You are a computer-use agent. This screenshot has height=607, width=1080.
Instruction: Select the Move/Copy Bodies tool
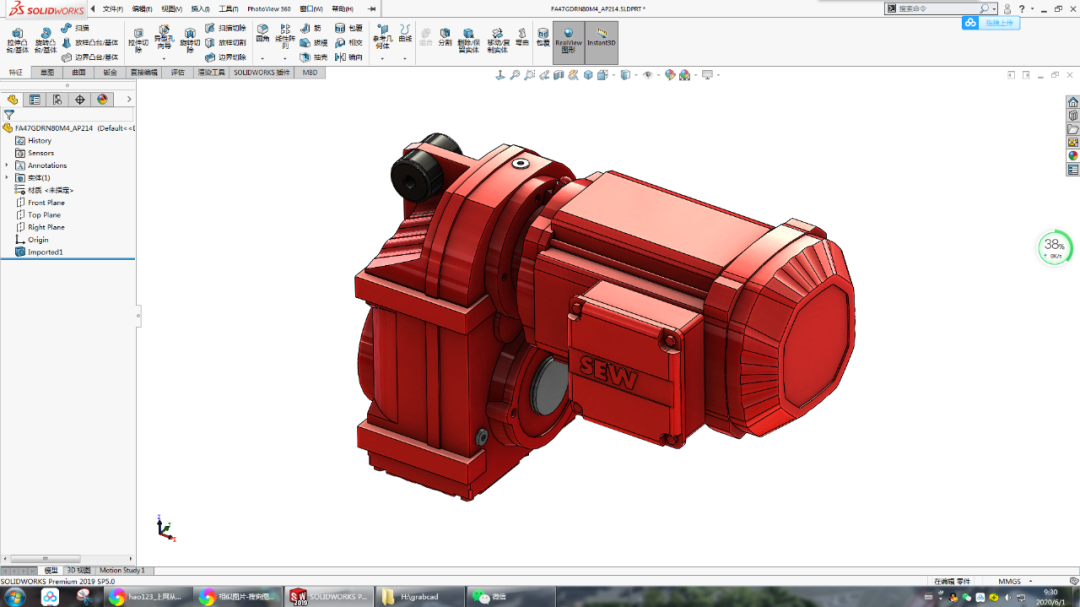point(498,41)
